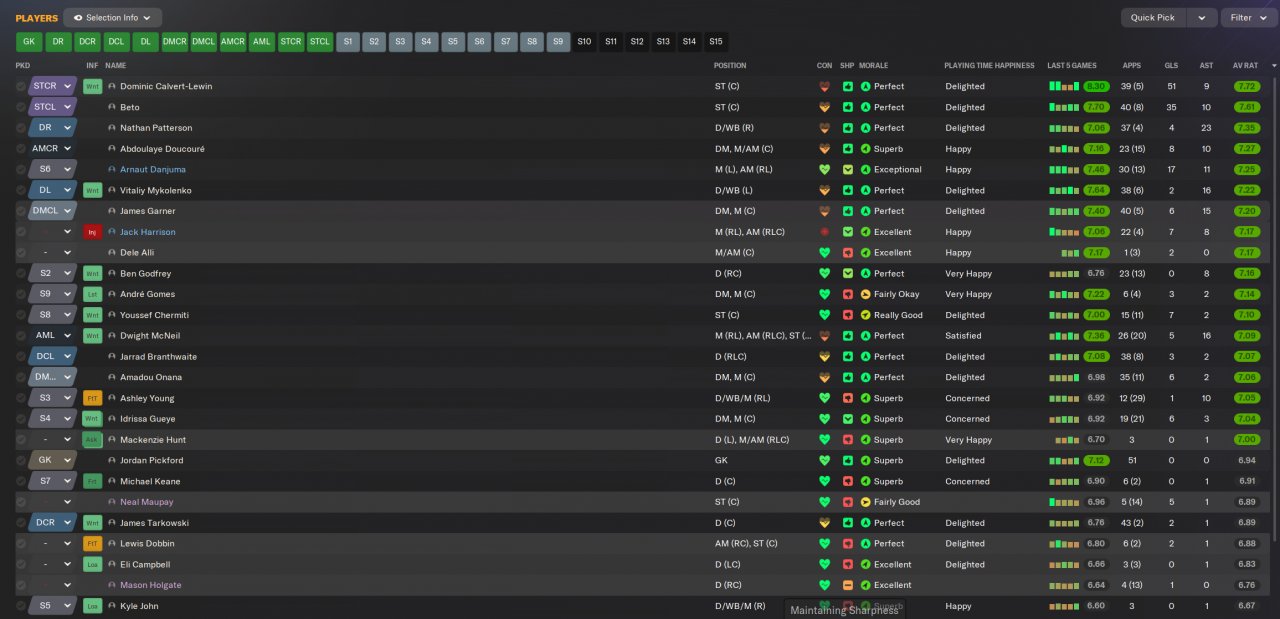This screenshot has height=619, width=1280.
Task: Toggle the pick circle for Neal Maupay
Action: 21,502
